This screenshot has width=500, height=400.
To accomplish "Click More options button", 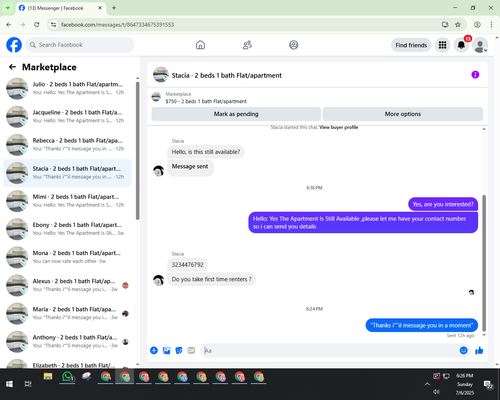I will pos(403,114).
